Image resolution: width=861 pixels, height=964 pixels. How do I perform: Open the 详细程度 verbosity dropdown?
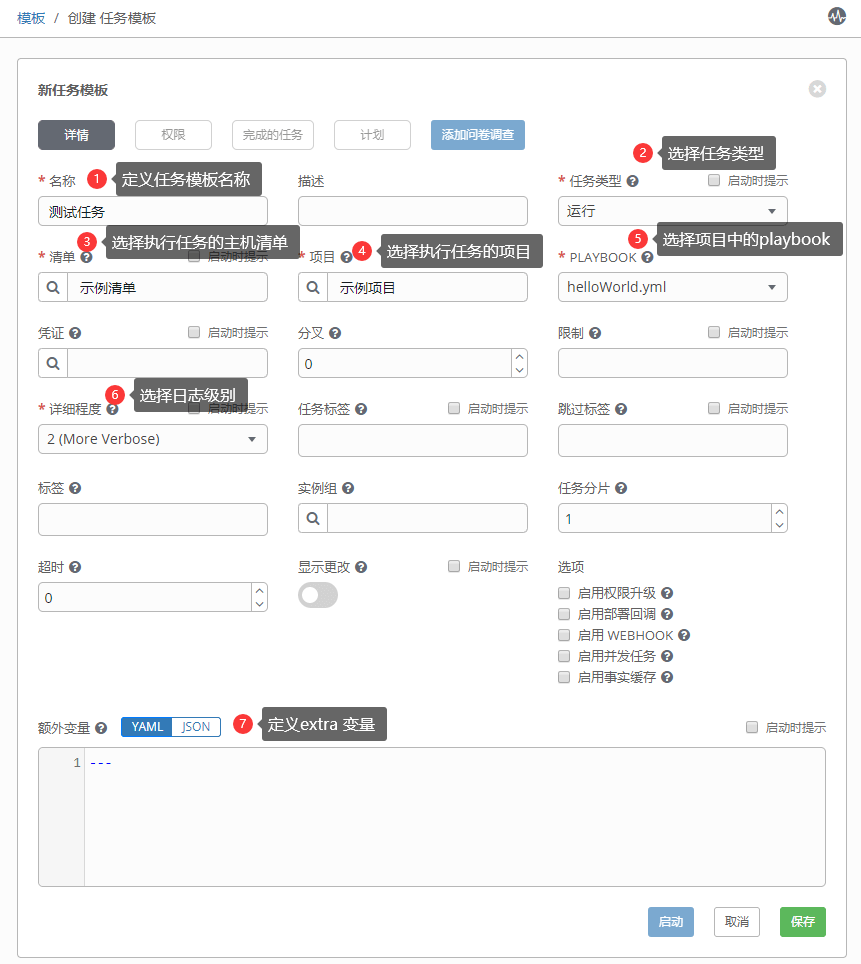click(x=152, y=439)
